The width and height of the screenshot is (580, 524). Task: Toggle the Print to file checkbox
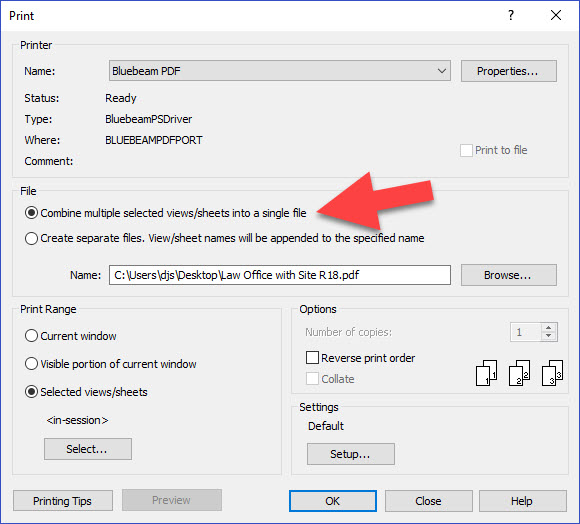coord(466,150)
